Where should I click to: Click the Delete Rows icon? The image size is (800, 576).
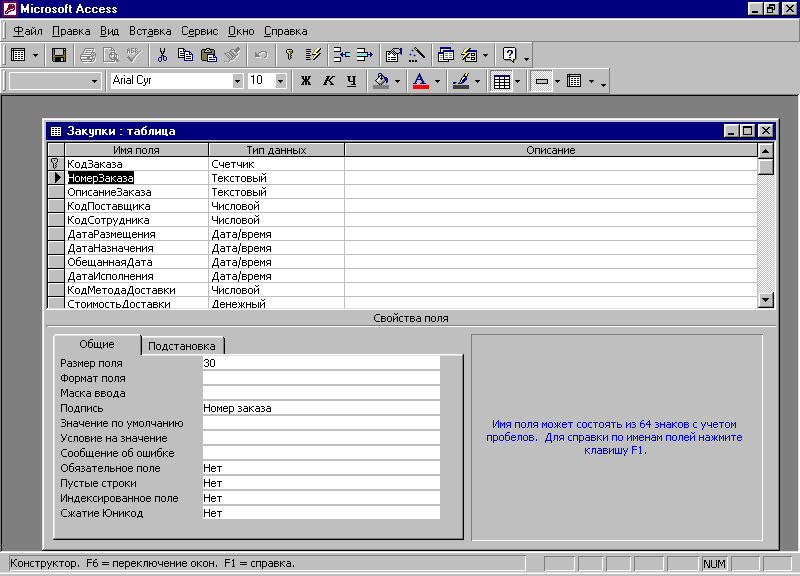tap(364, 55)
